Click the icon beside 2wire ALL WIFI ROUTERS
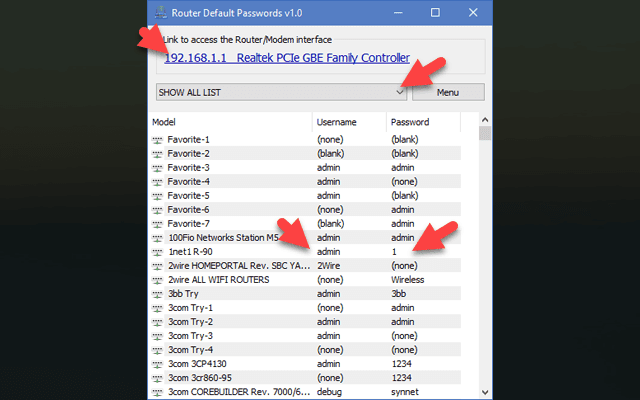 click(x=157, y=280)
